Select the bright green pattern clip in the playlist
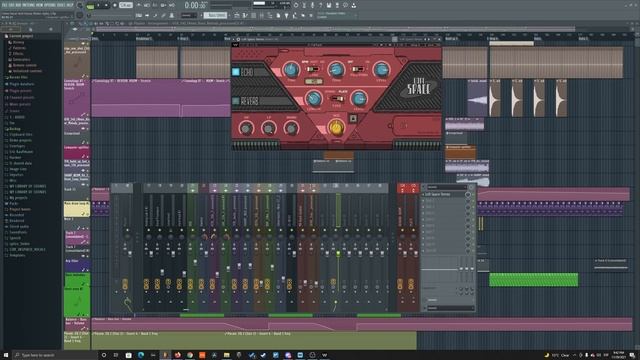 533,280
